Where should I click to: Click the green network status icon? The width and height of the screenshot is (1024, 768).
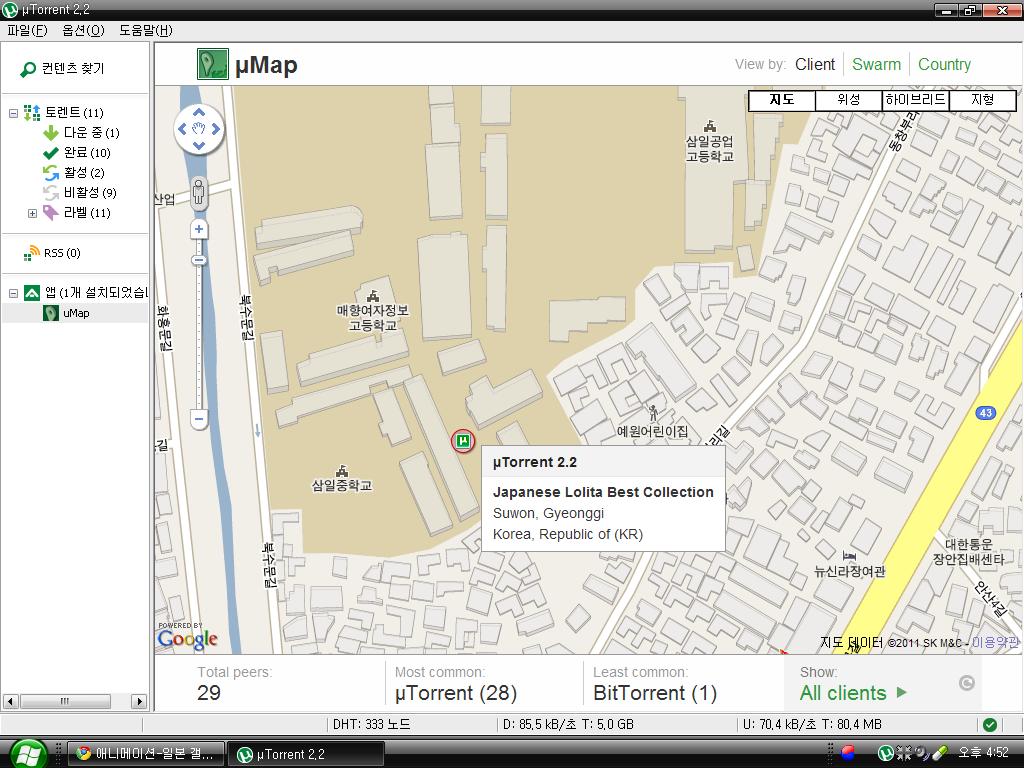point(990,724)
